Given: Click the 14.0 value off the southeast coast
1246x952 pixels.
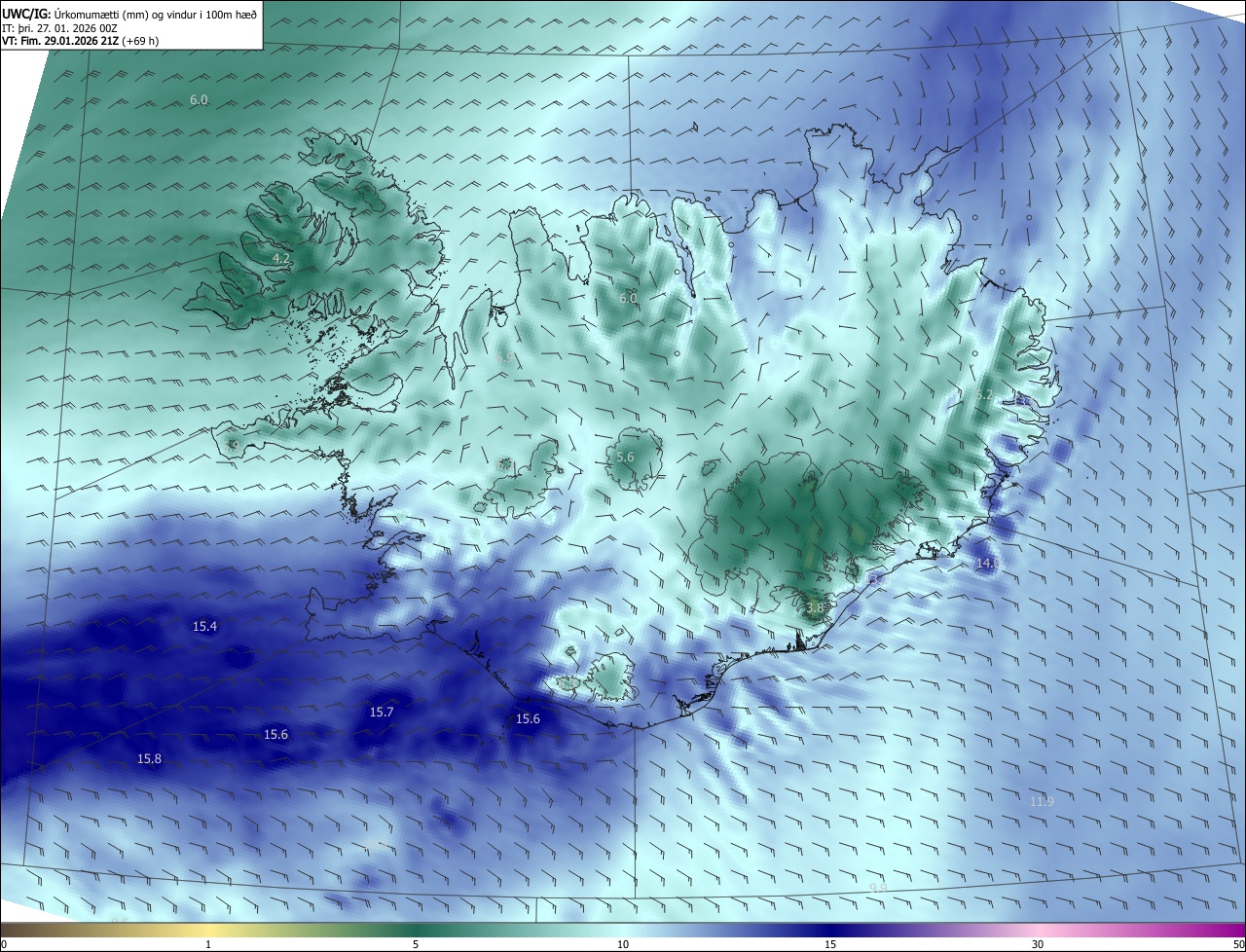Looking at the screenshot, I should [987, 563].
